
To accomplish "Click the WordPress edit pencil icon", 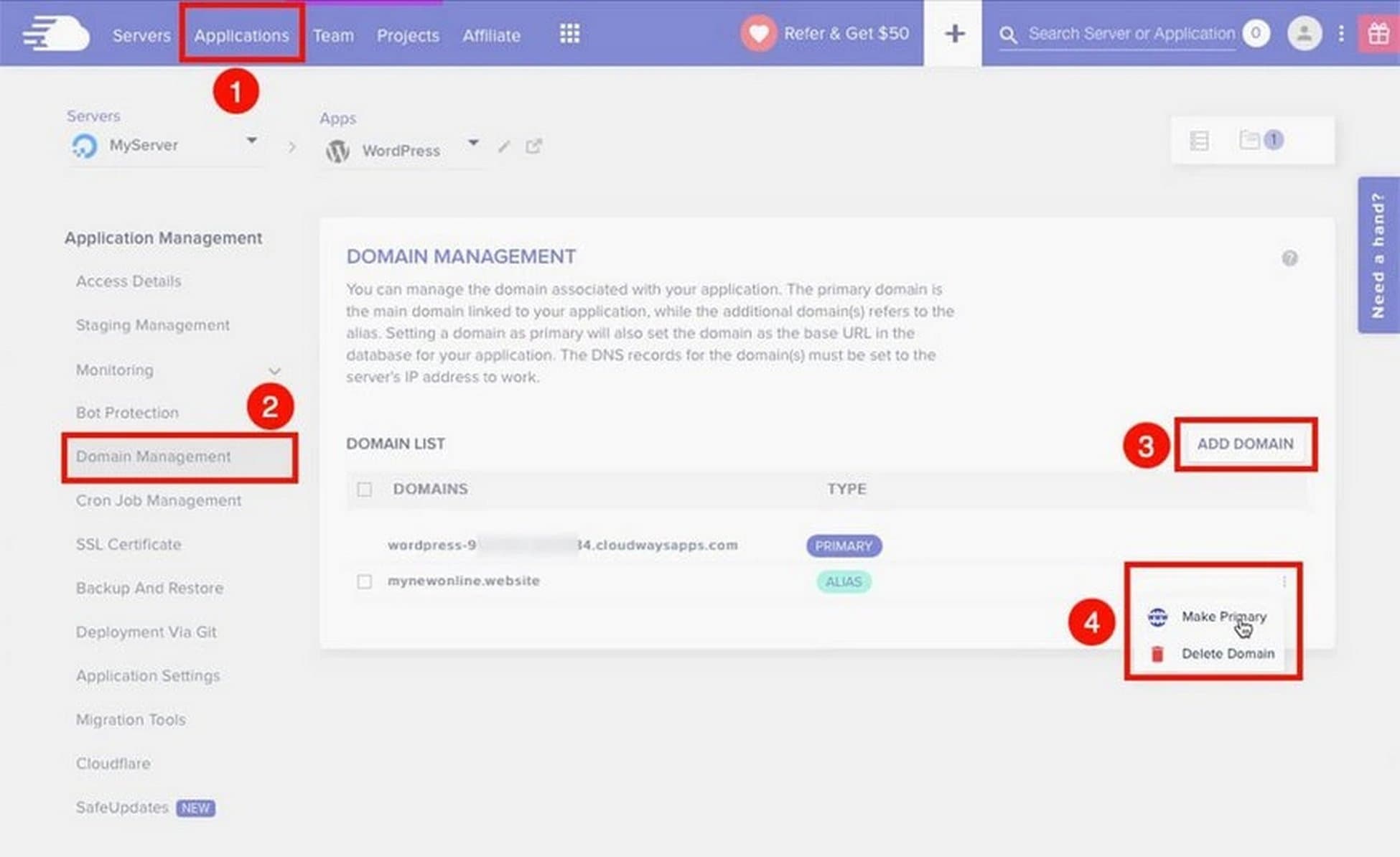I will click(504, 148).
